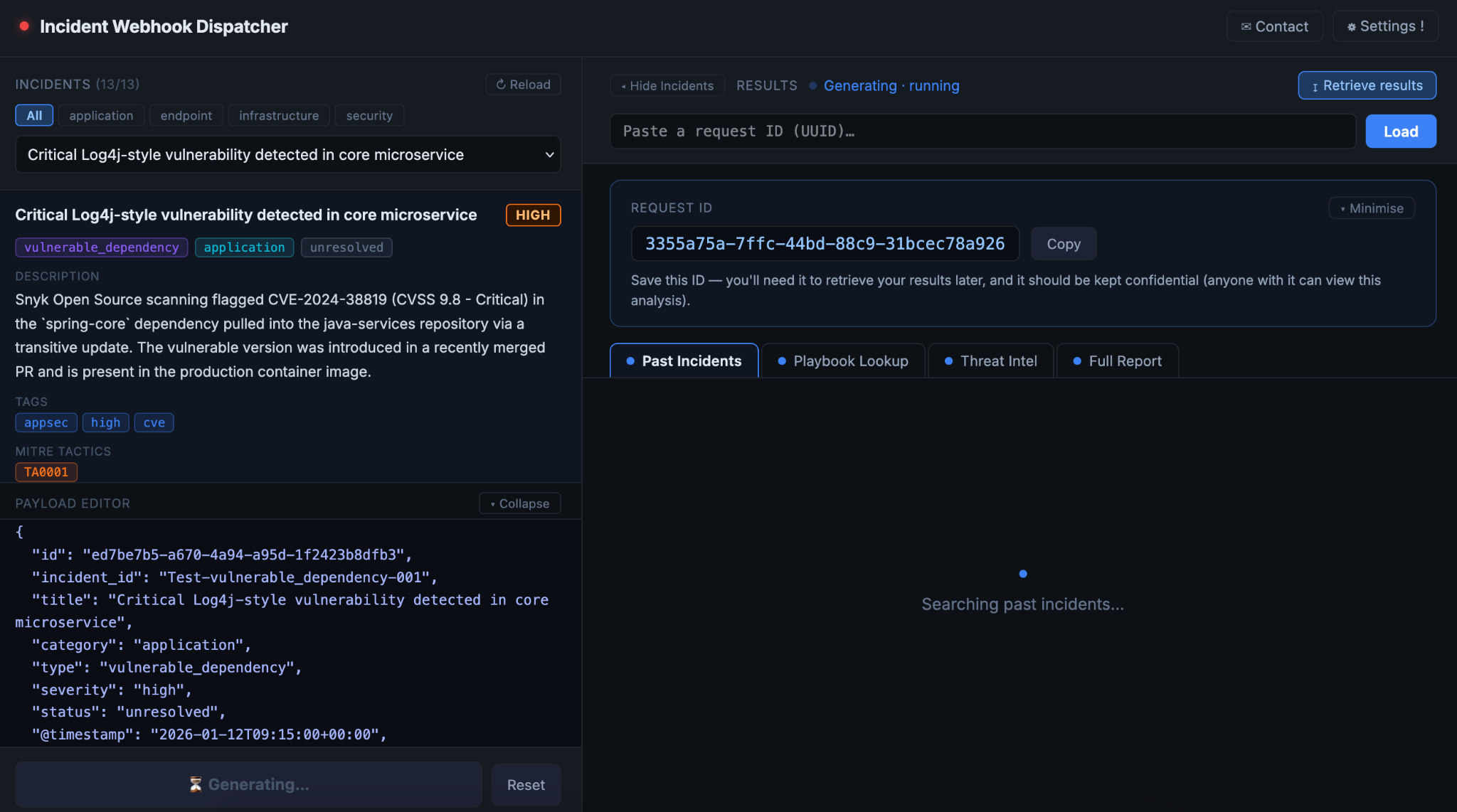Click the incident title heading
Image resolution: width=1457 pixels, height=812 pixels.
tap(246, 215)
